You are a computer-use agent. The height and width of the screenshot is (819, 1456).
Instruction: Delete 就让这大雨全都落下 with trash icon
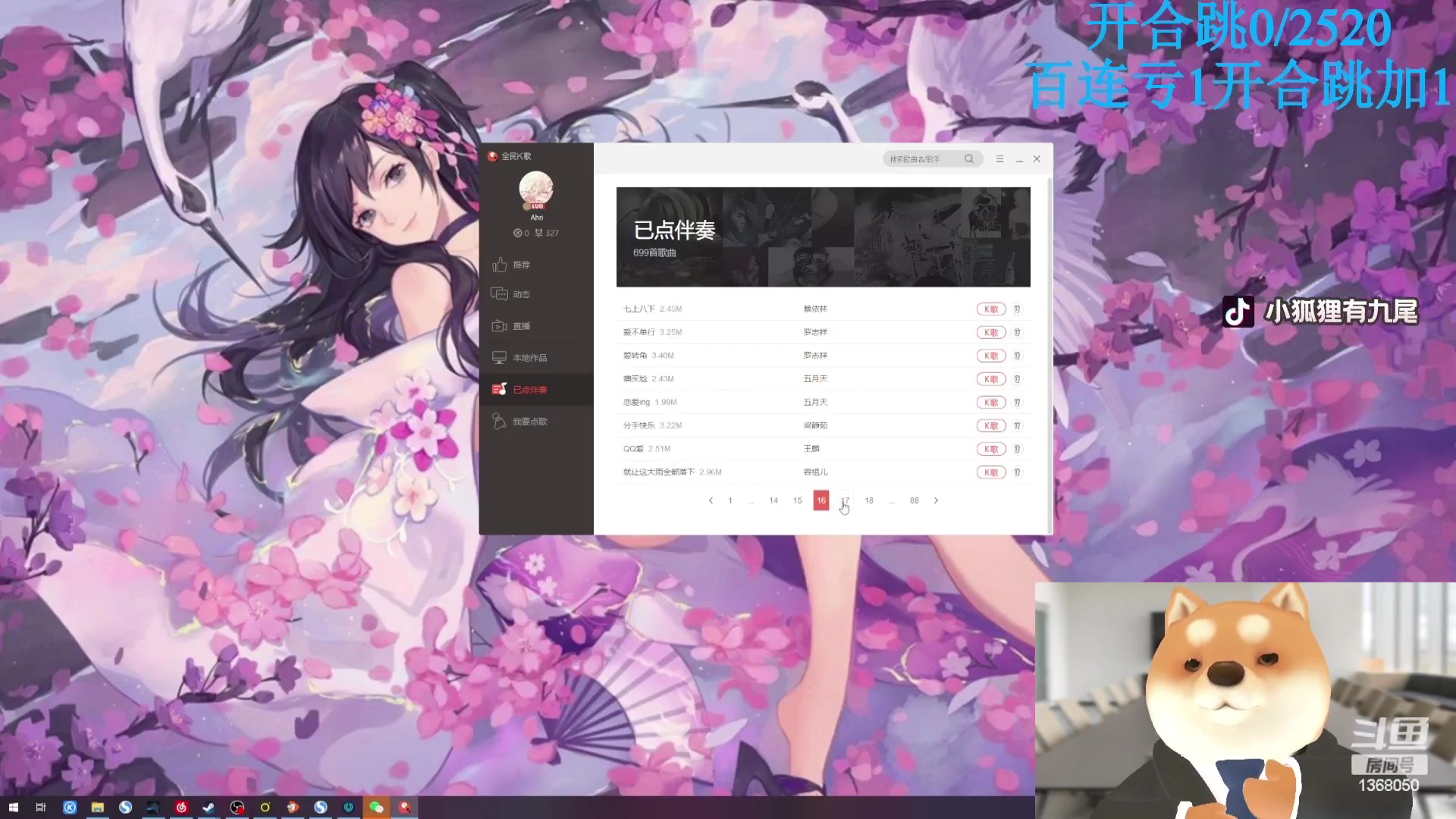pyautogui.click(x=1018, y=472)
